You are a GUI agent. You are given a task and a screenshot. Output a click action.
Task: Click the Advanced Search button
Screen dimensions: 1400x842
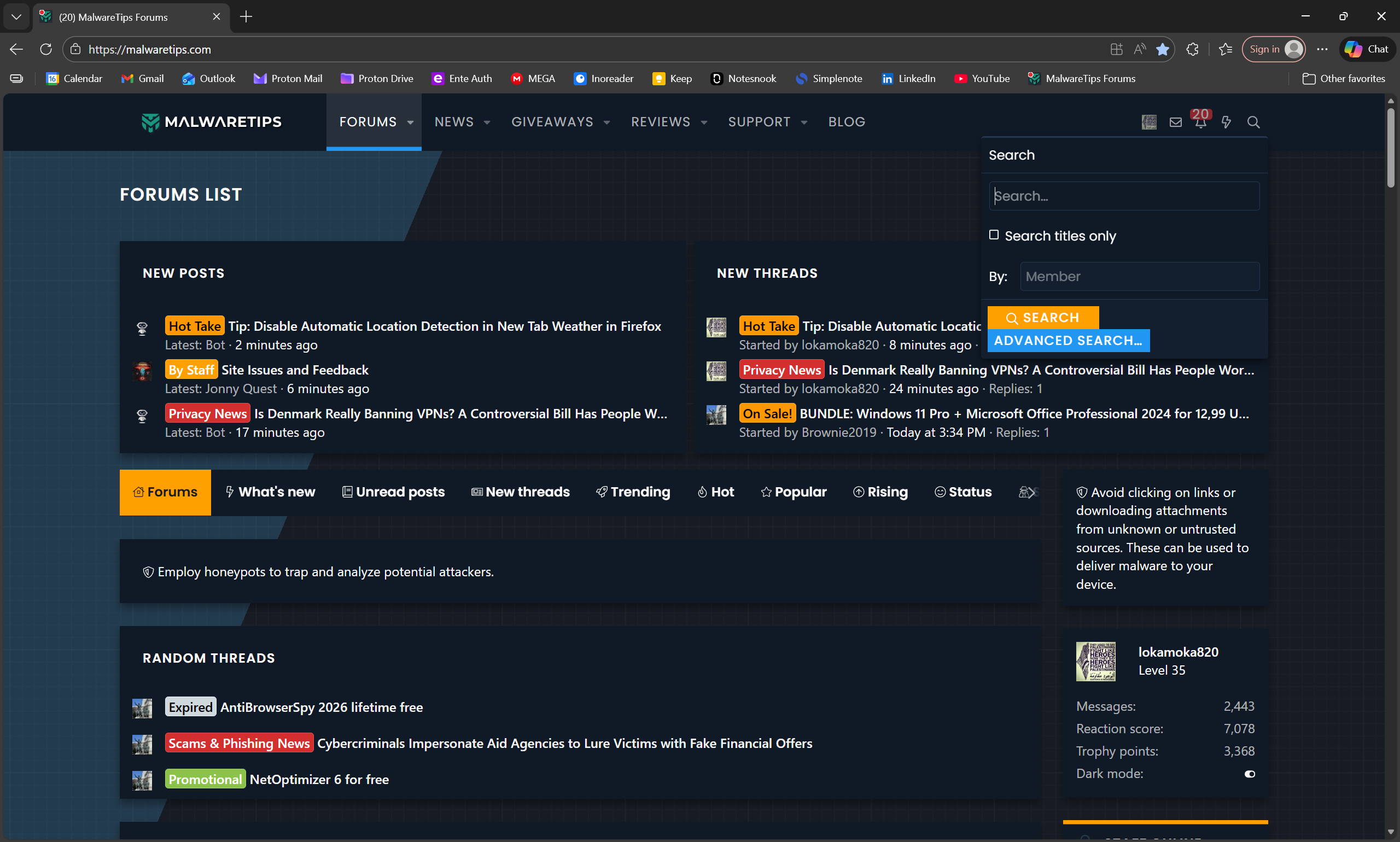click(x=1068, y=341)
